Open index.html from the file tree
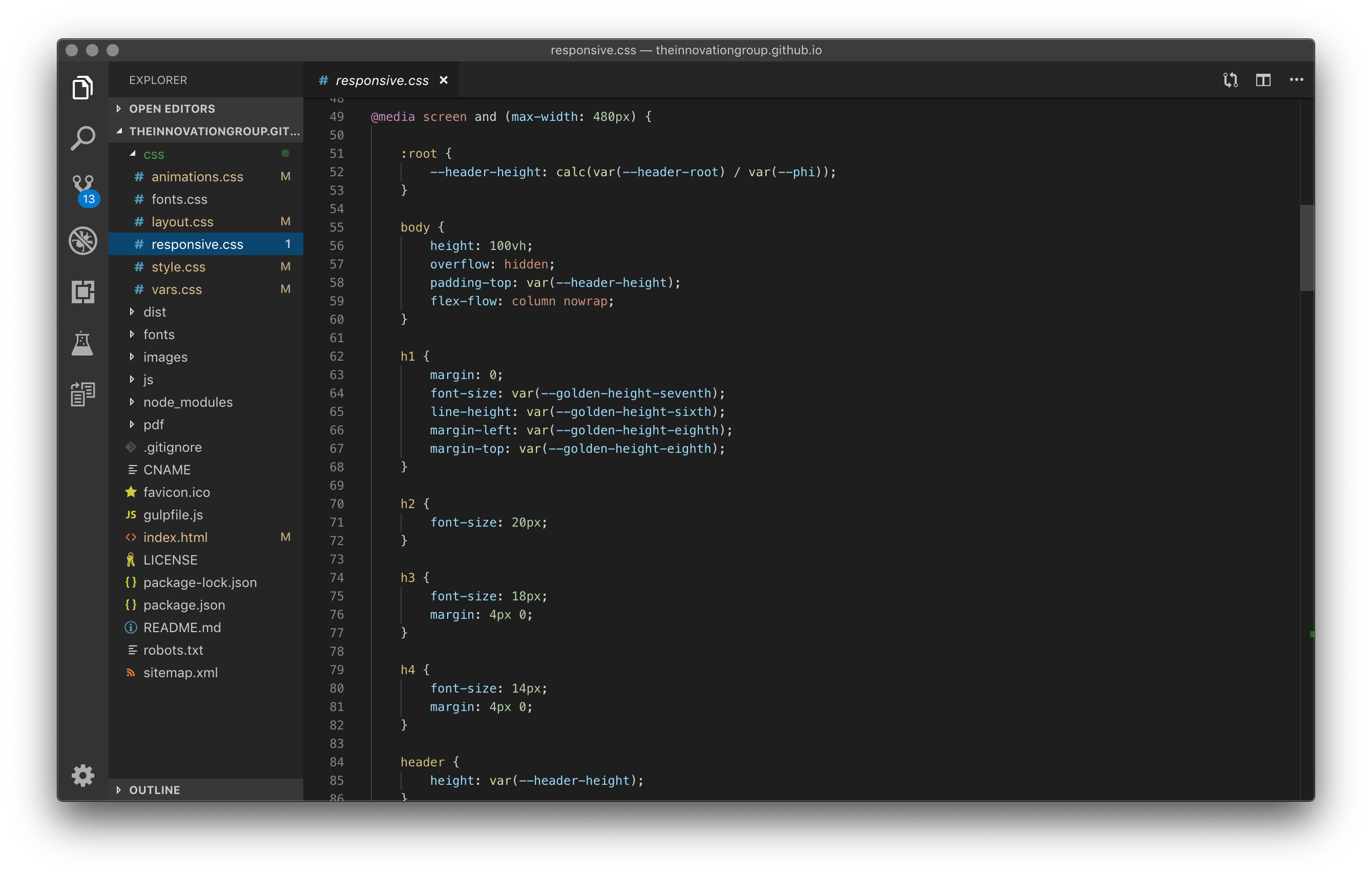The width and height of the screenshot is (1372, 877). pos(175,537)
